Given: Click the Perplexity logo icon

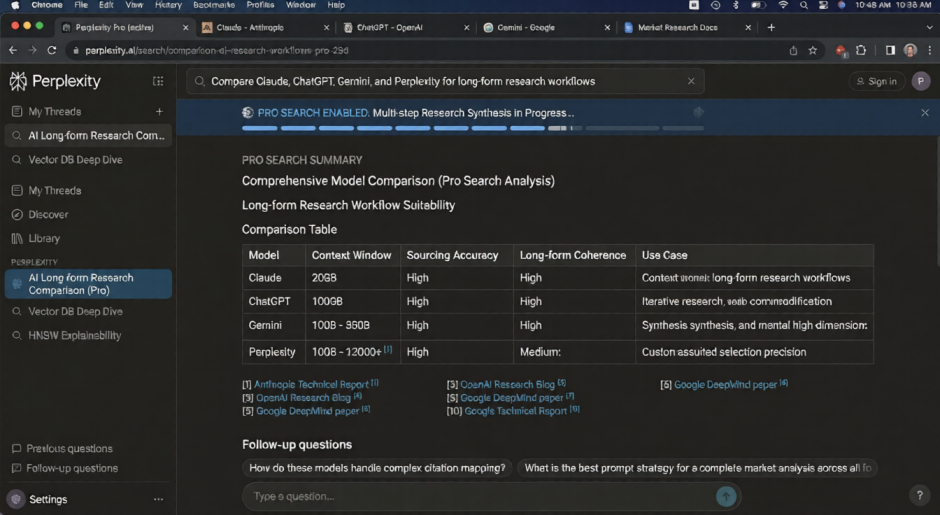Looking at the screenshot, I should [x=18, y=81].
